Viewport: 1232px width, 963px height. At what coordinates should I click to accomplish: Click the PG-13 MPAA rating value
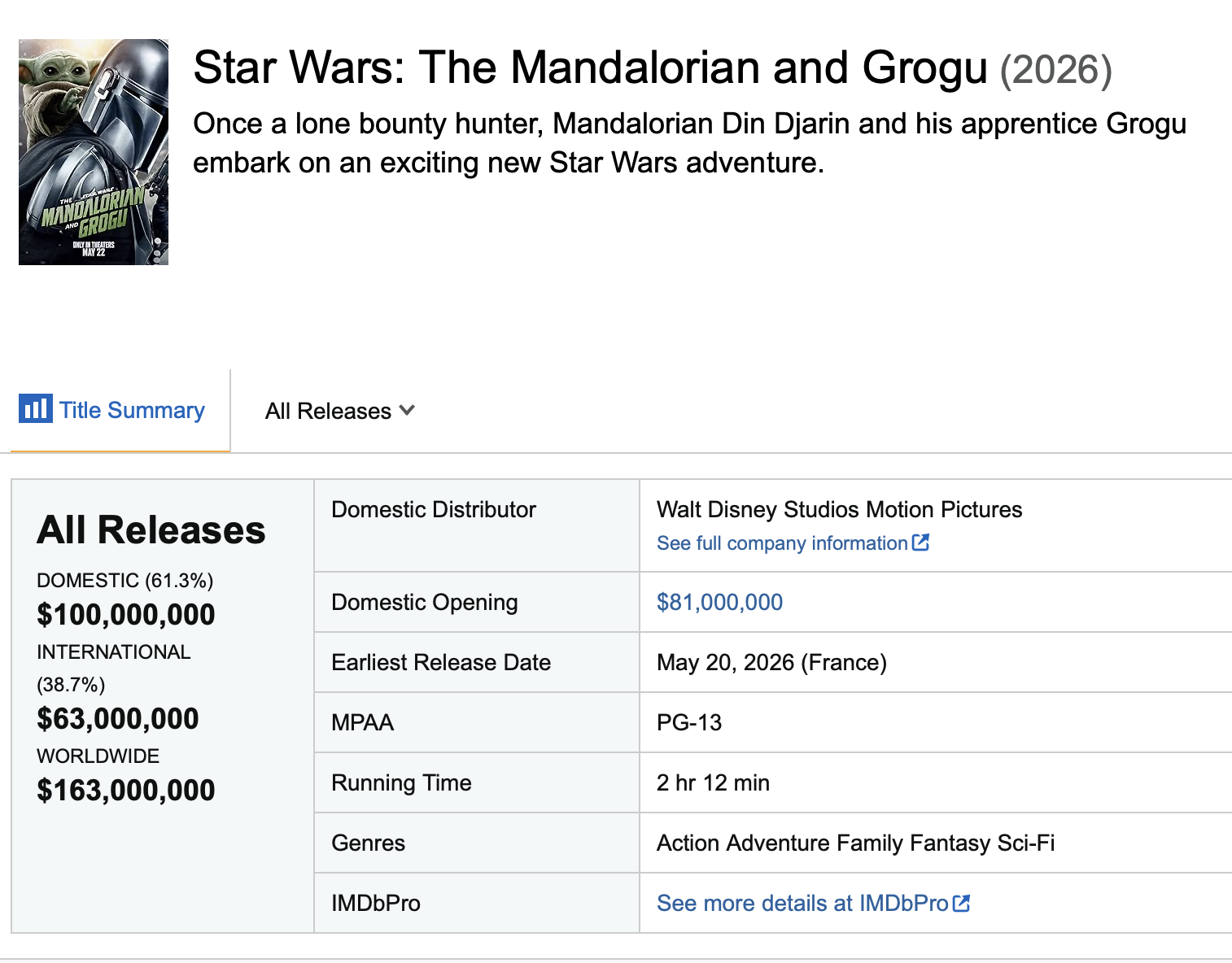(689, 722)
